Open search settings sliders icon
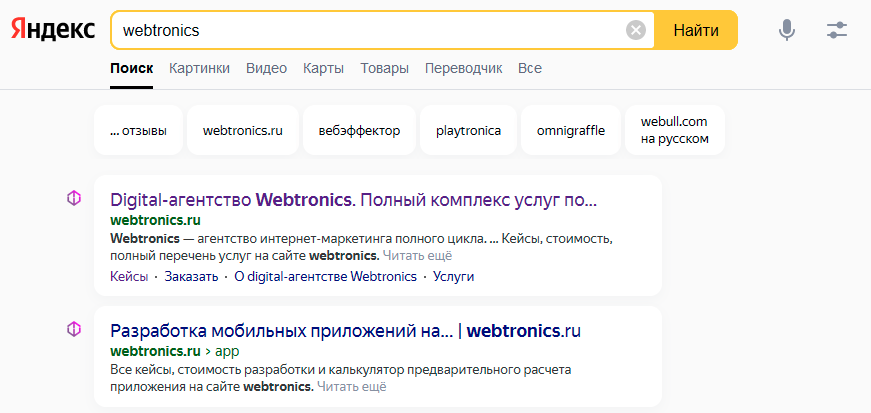The height and width of the screenshot is (413, 871). (x=837, y=30)
